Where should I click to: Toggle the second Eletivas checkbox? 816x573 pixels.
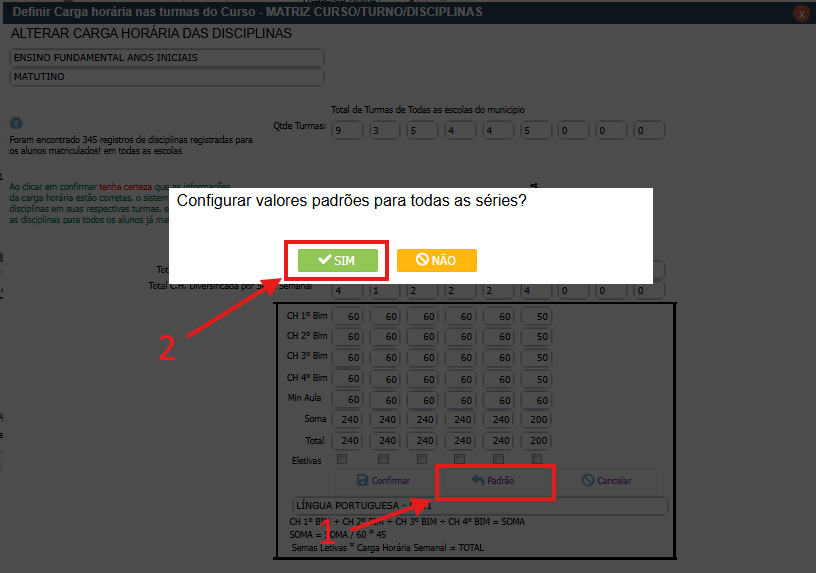click(382, 460)
